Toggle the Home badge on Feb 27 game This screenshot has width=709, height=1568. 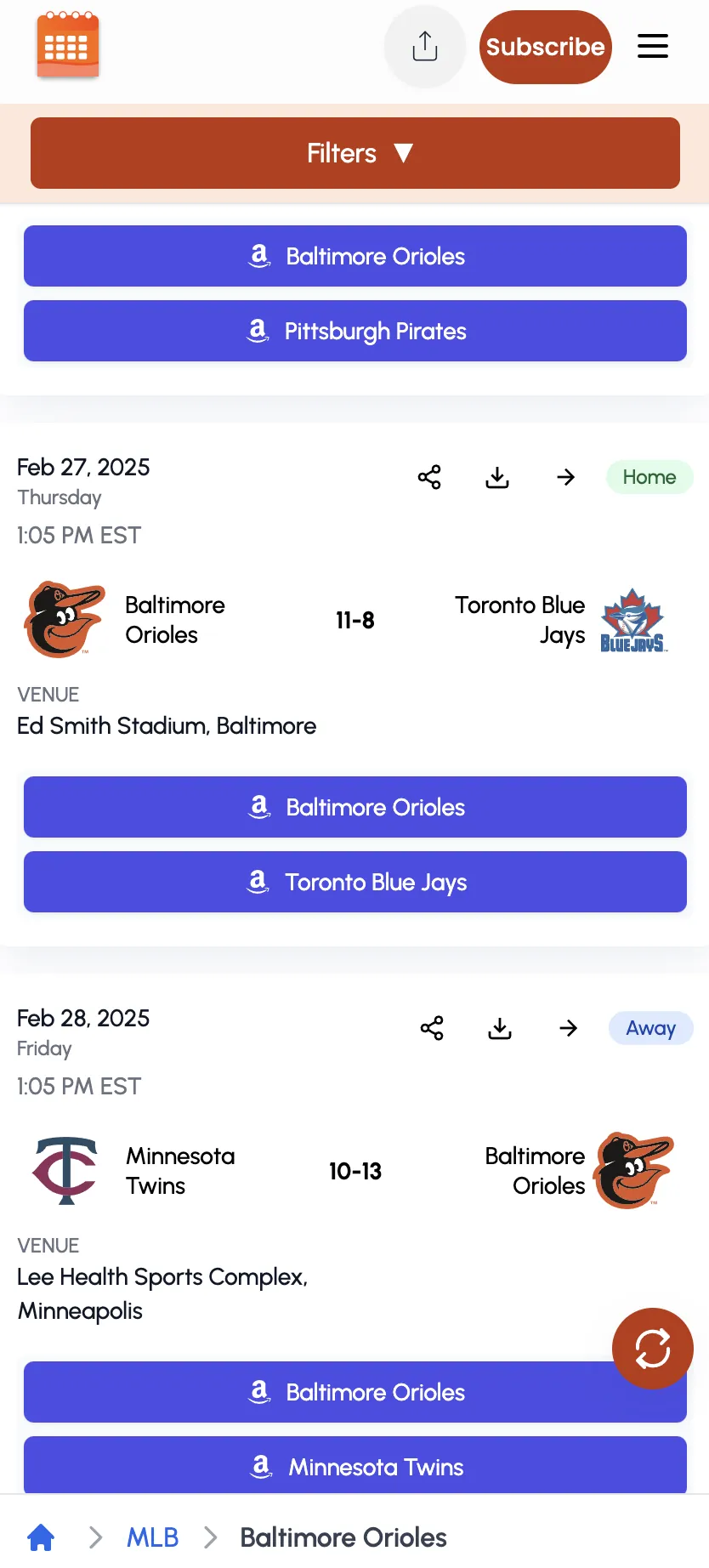(x=649, y=477)
